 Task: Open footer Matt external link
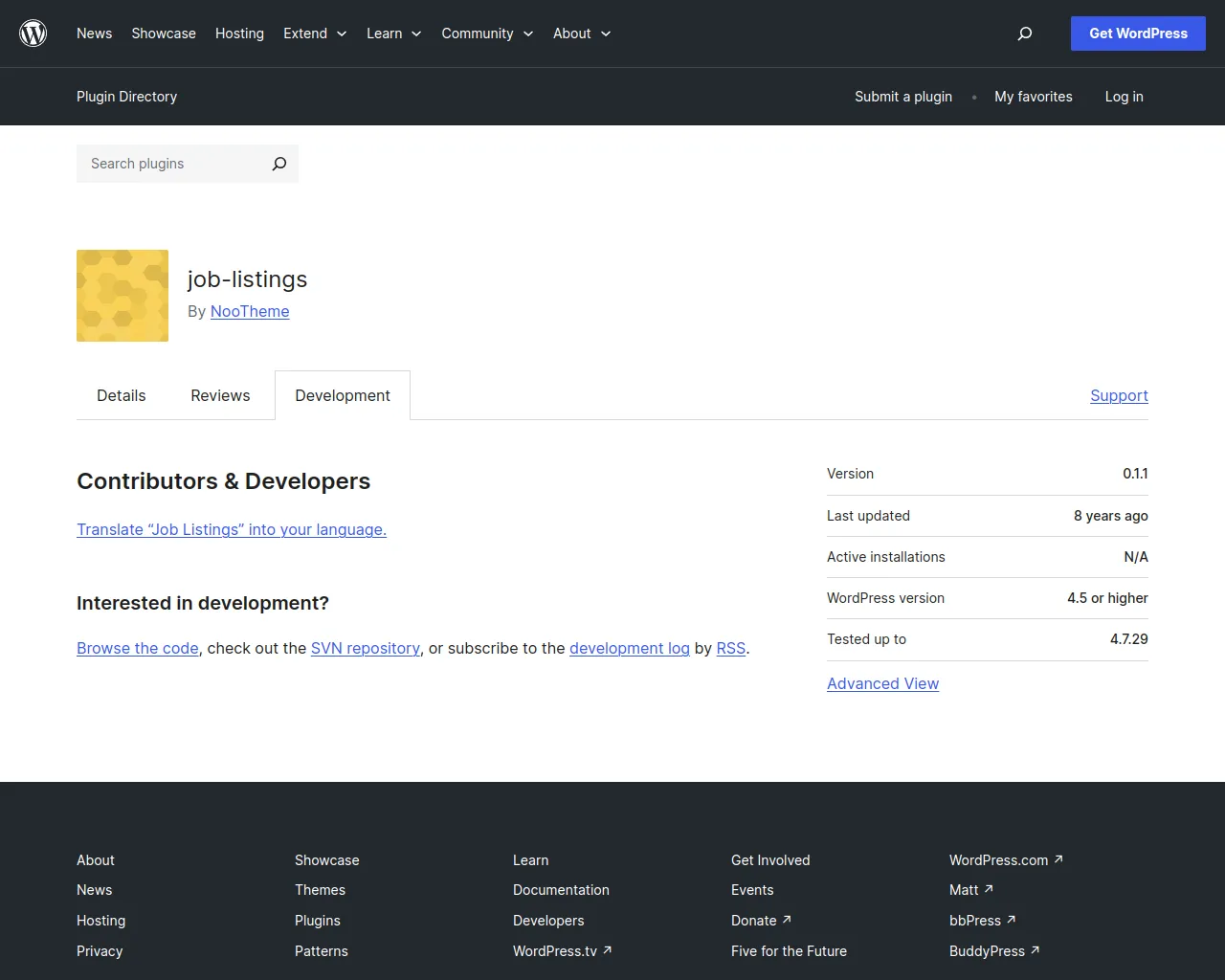coord(971,890)
